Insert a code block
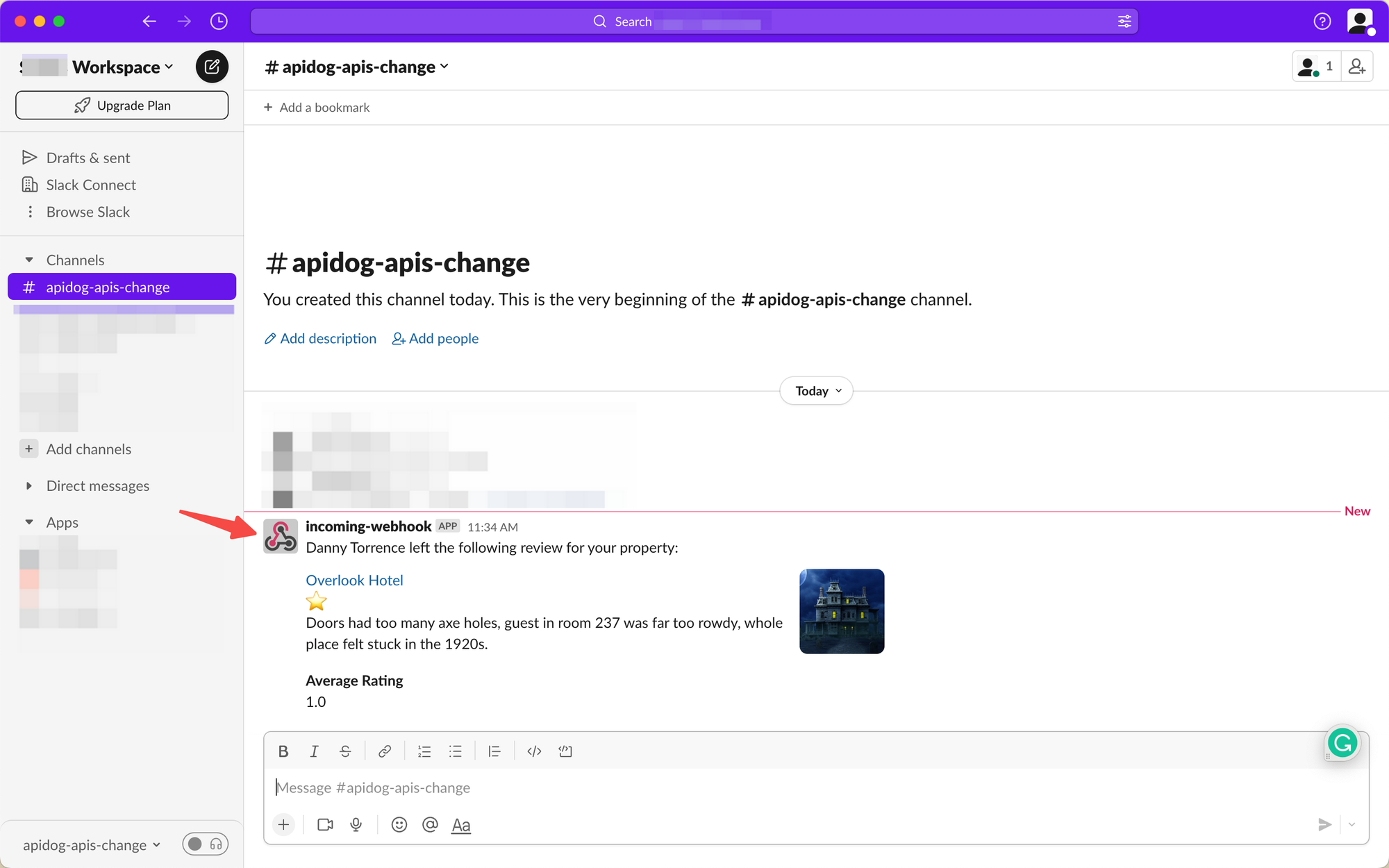This screenshot has width=1389, height=868. pos(565,751)
